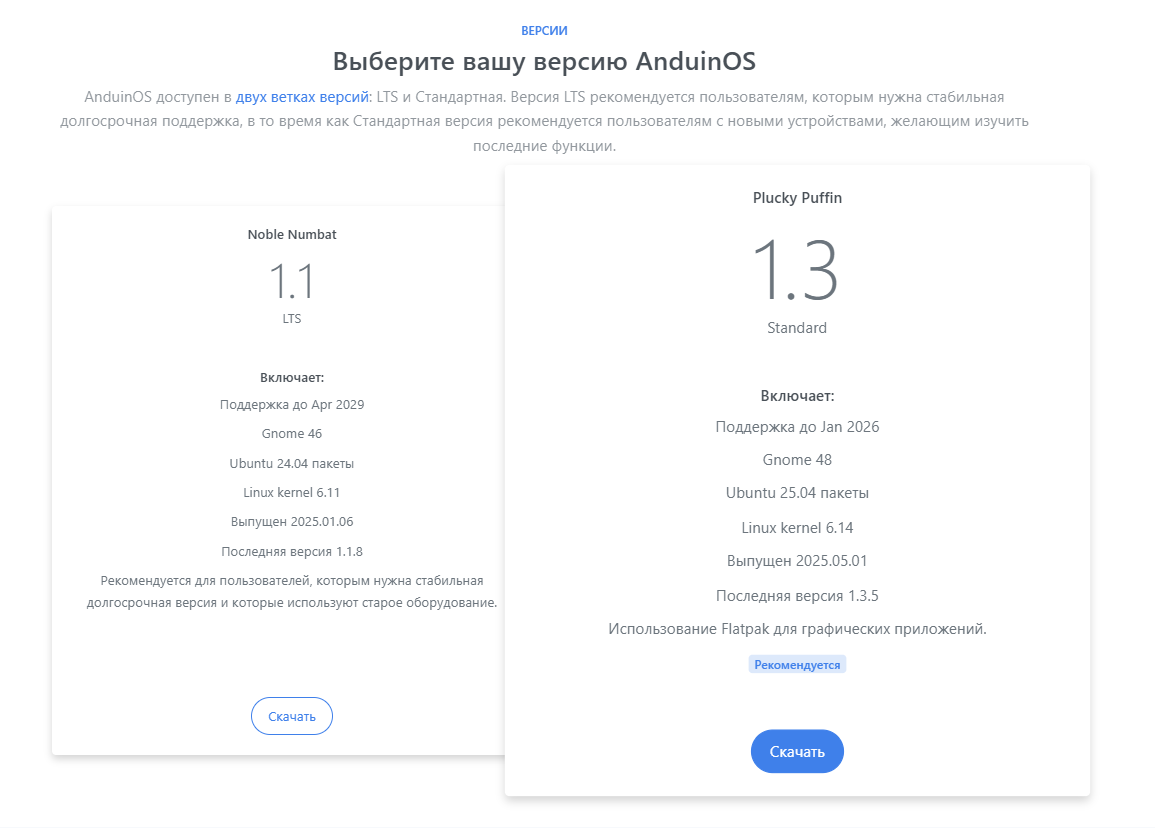1155x828 pixels.
Task: Click the large 1.3 version number
Action: coord(796,270)
